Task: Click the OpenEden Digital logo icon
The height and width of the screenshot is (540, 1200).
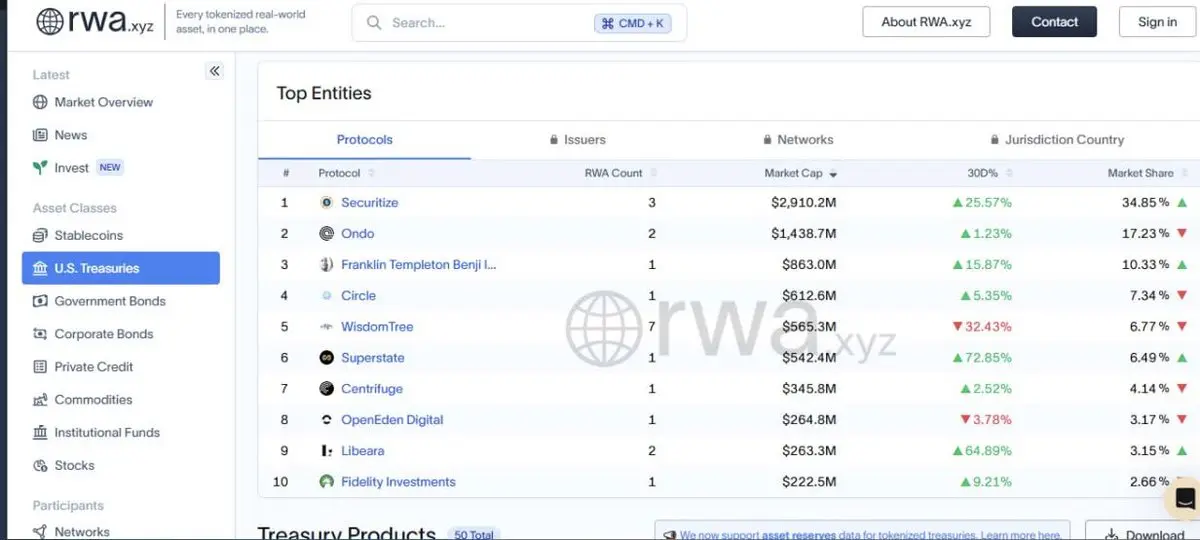Action: pos(326,420)
